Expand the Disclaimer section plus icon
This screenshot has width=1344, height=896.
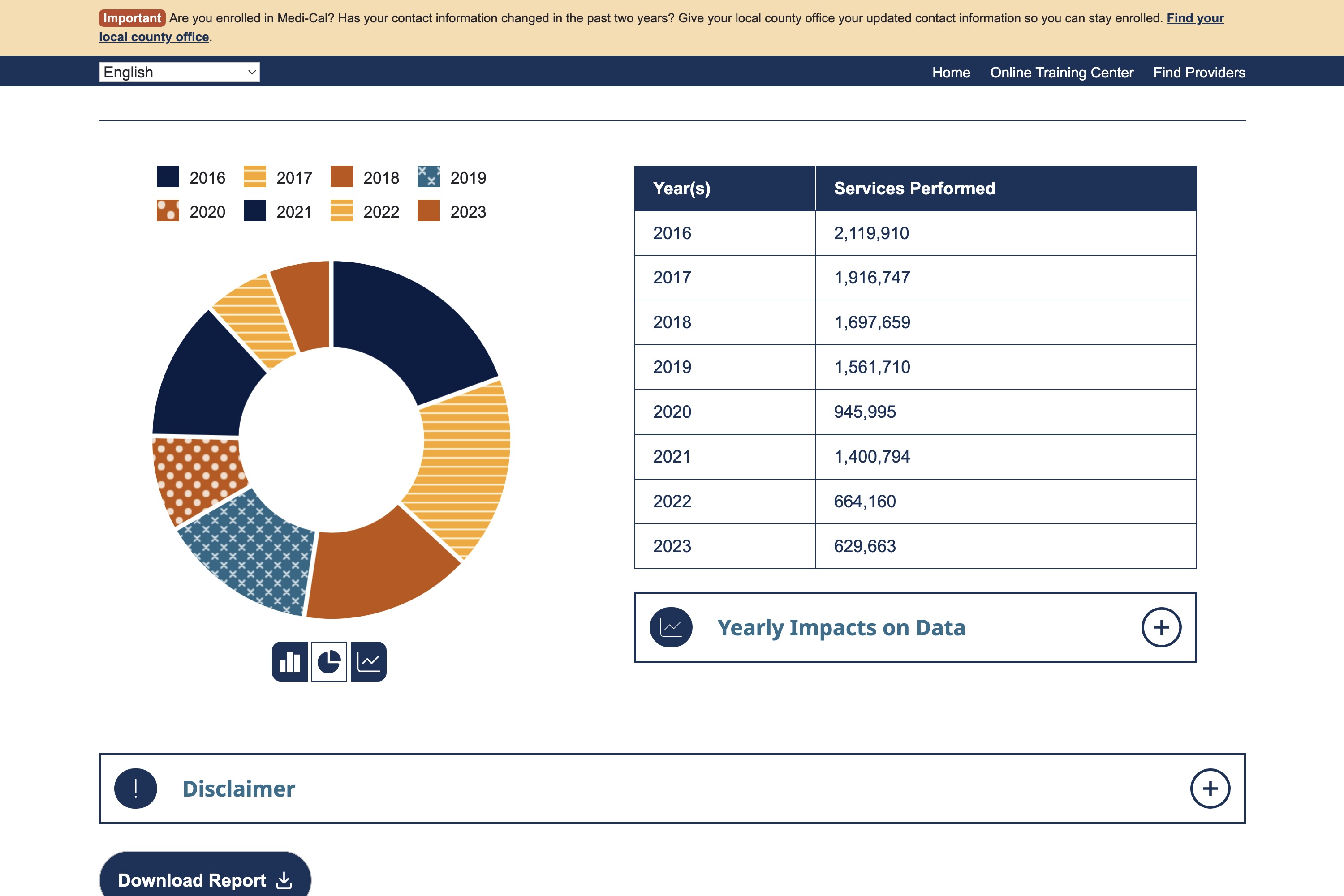[x=1210, y=788]
